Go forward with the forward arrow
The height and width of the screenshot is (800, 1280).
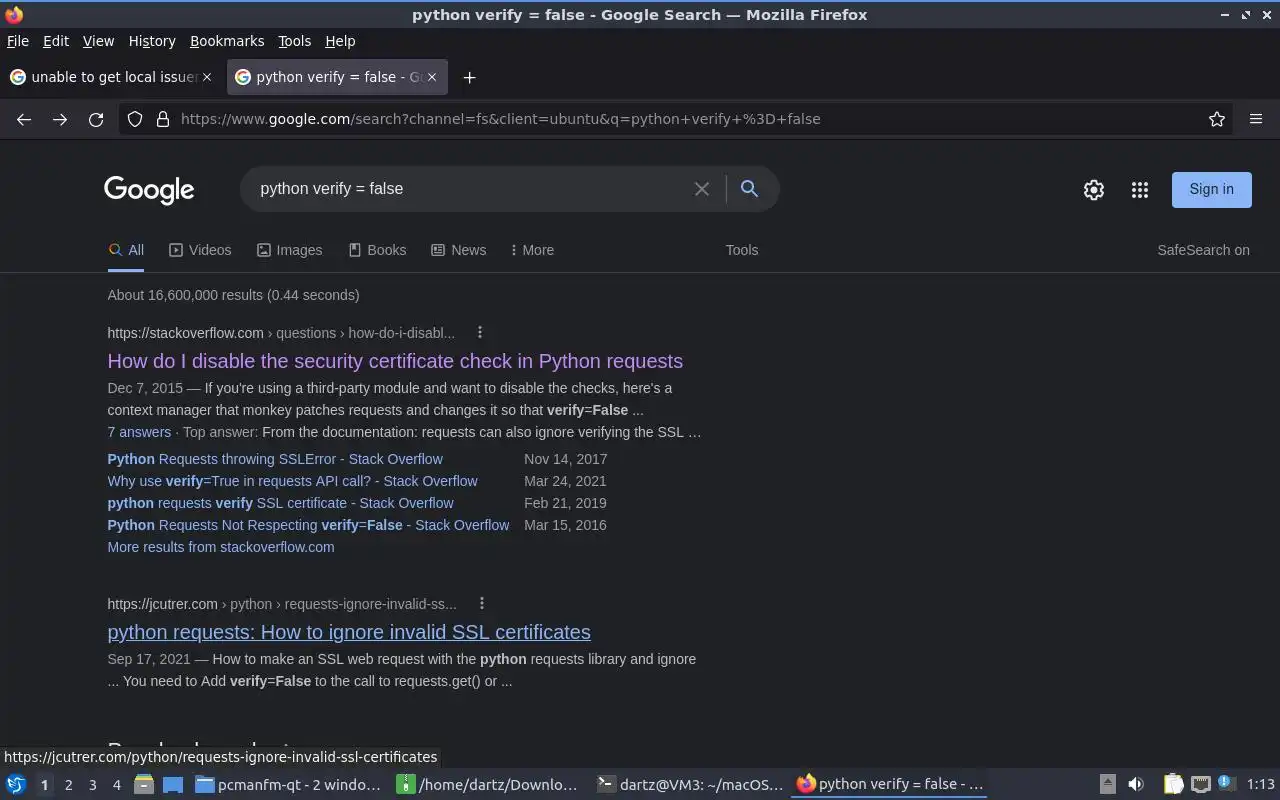pyautogui.click(x=60, y=119)
